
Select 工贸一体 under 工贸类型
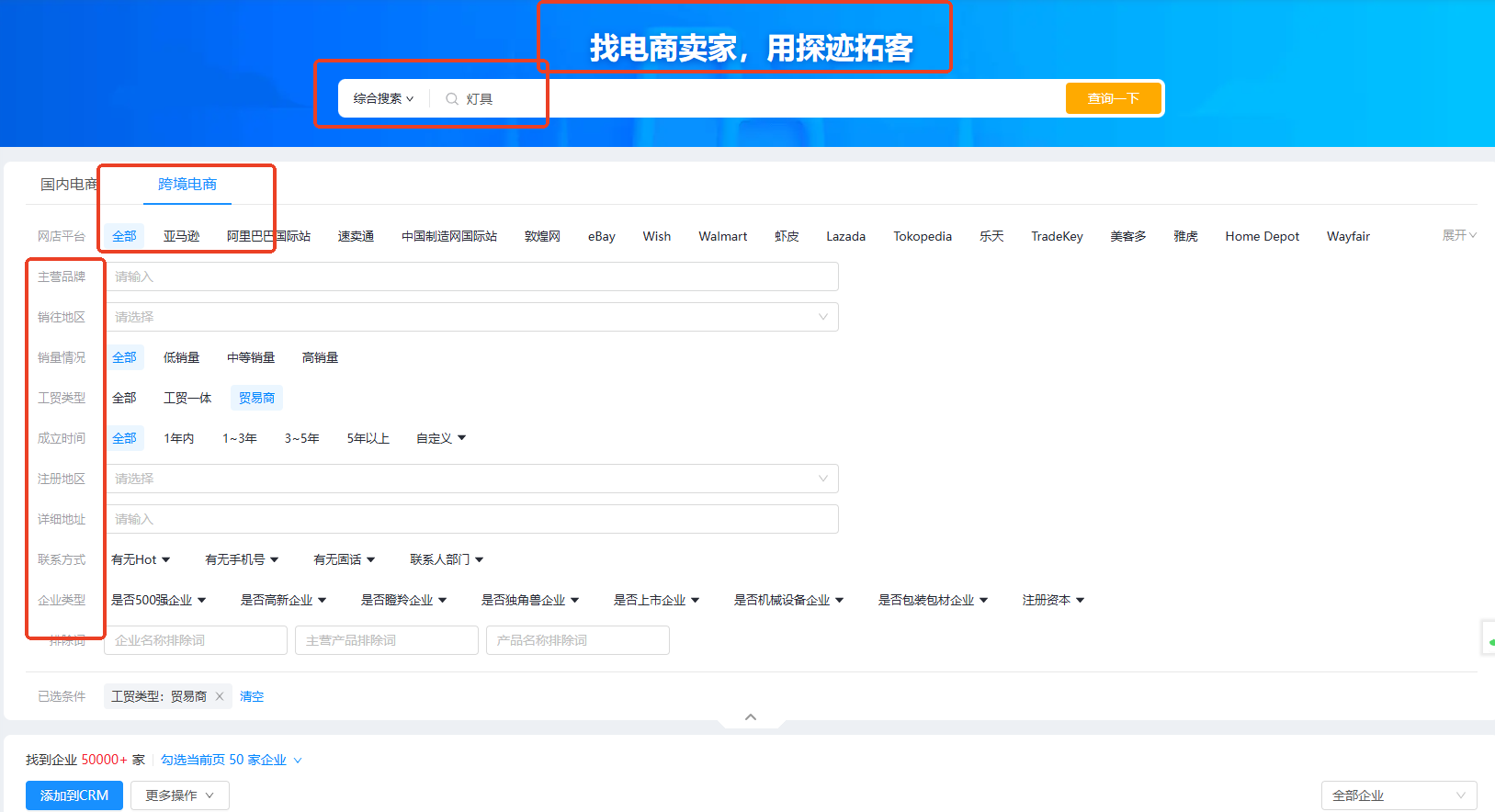point(187,398)
